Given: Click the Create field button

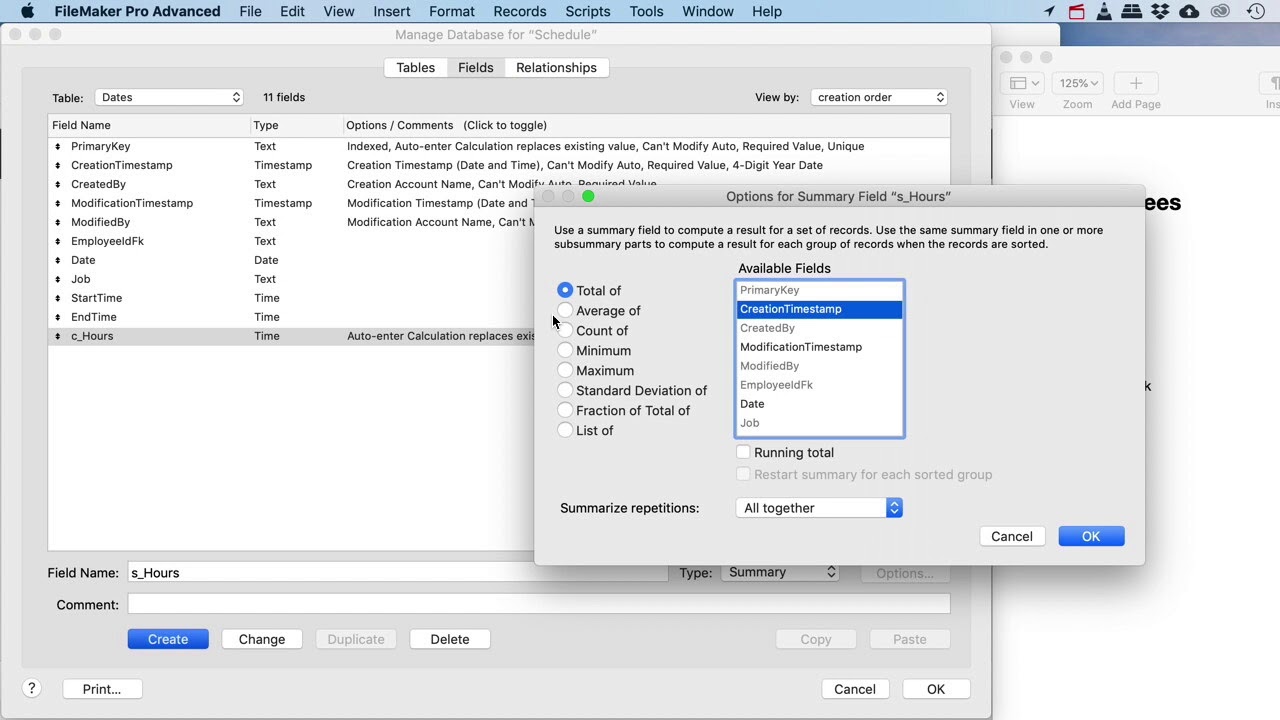Looking at the screenshot, I should point(168,639).
